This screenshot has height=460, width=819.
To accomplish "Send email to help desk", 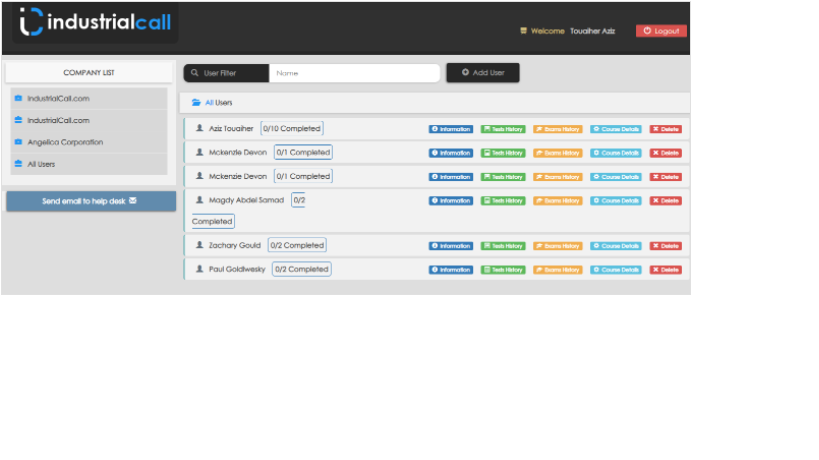I will pos(91,201).
